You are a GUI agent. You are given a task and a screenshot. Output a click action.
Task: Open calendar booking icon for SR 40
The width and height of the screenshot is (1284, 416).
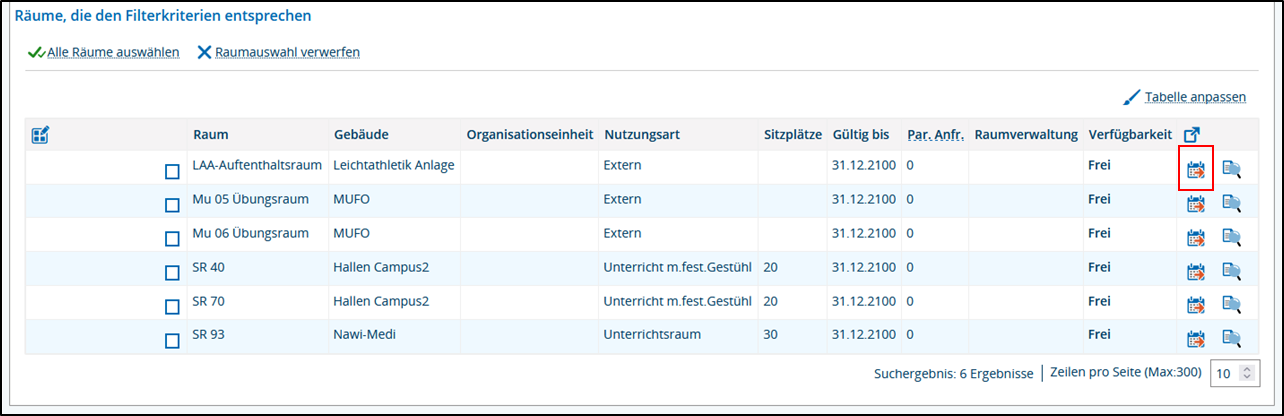tap(1196, 271)
